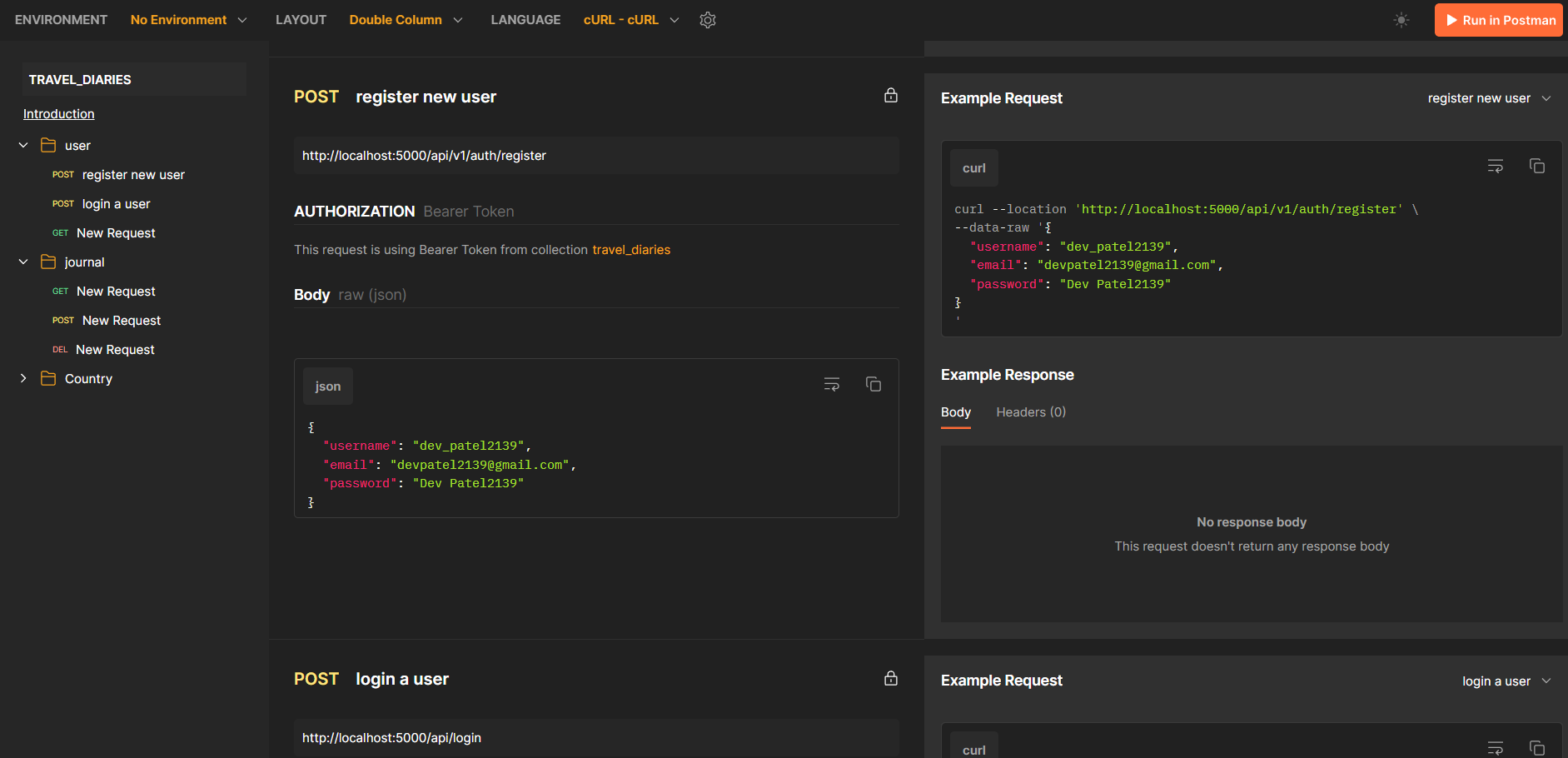This screenshot has height=758, width=1568.
Task: Toggle word wrap in curl snippet
Action: click(1496, 167)
